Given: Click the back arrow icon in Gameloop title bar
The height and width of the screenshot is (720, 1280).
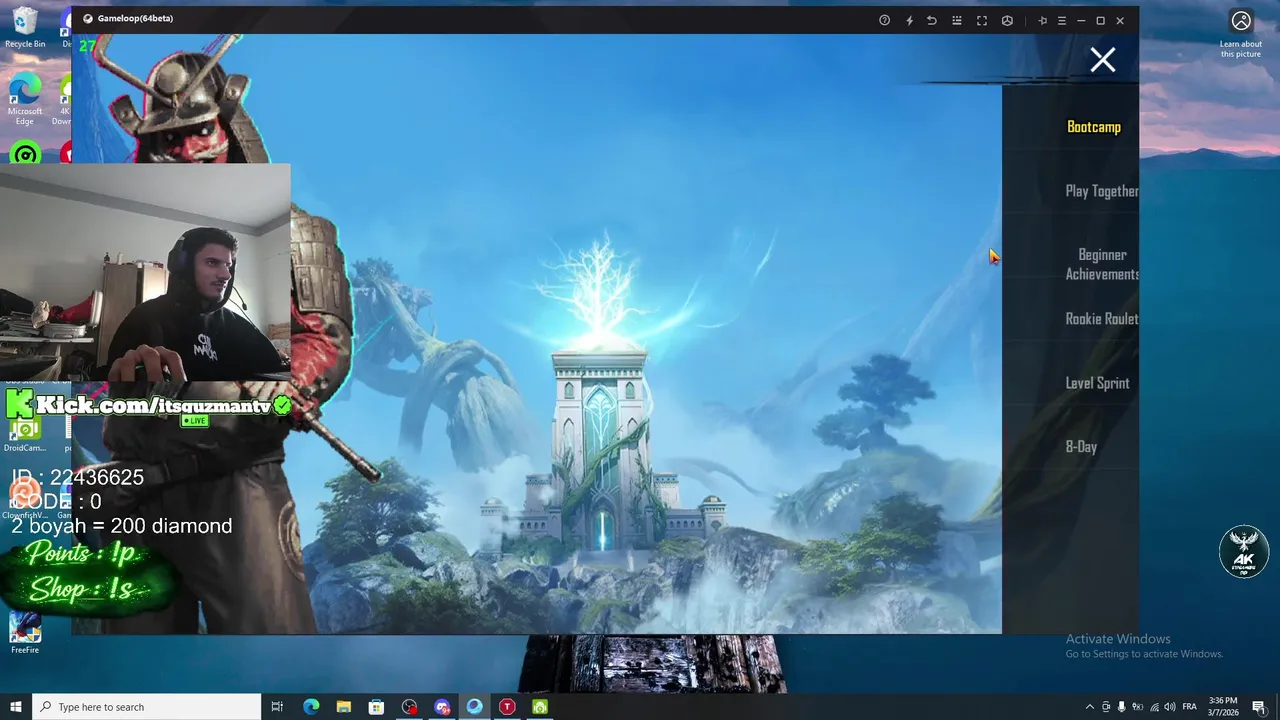Looking at the screenshot, I should point(932,20).
